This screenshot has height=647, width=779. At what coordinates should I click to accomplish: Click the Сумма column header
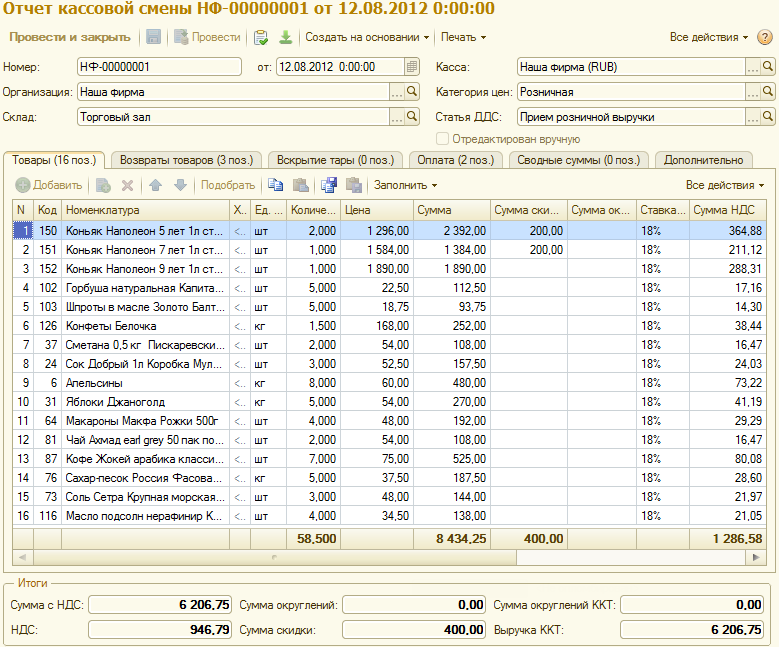point(452,210)
